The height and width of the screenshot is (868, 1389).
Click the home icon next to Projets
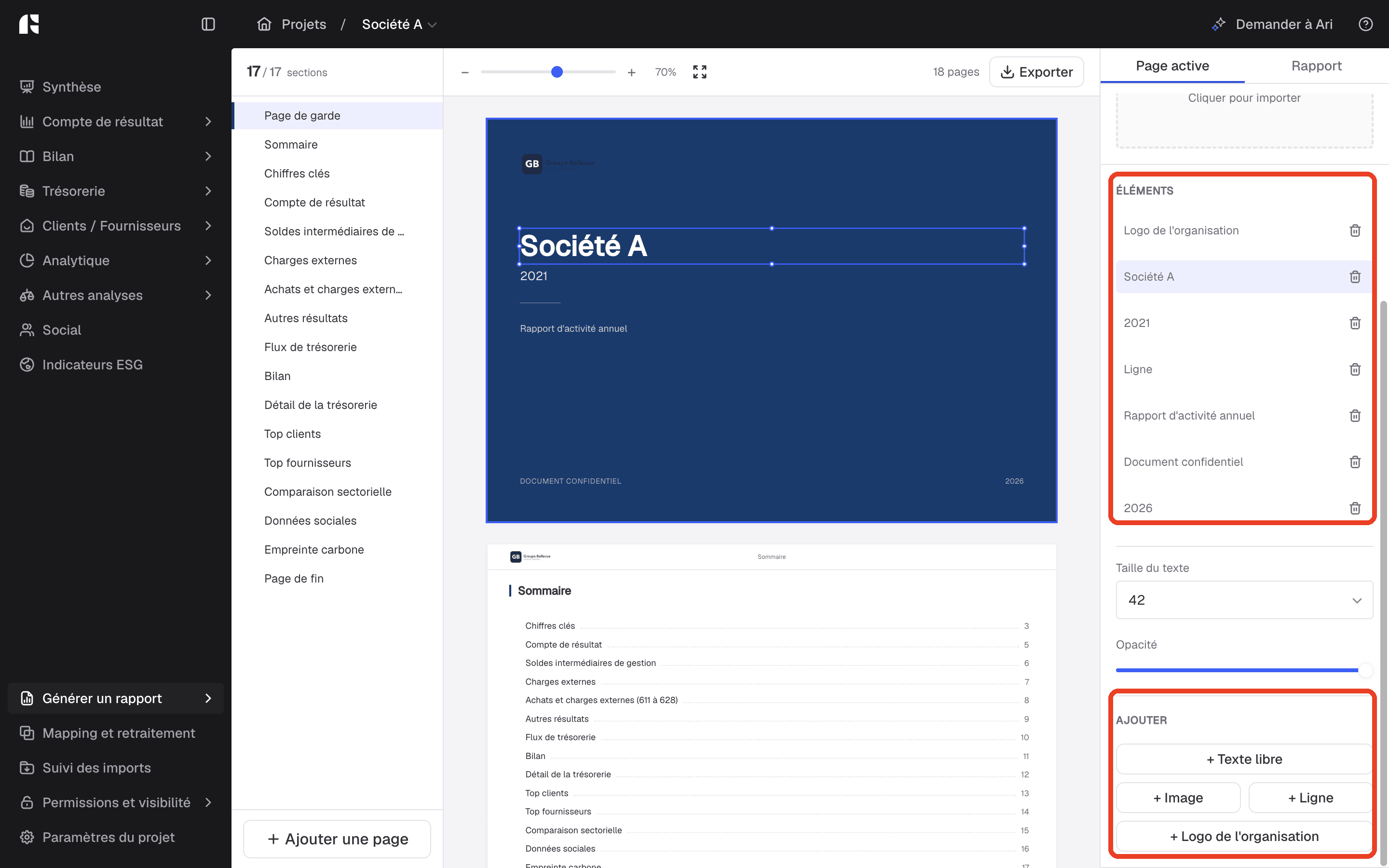coord(264,24)
